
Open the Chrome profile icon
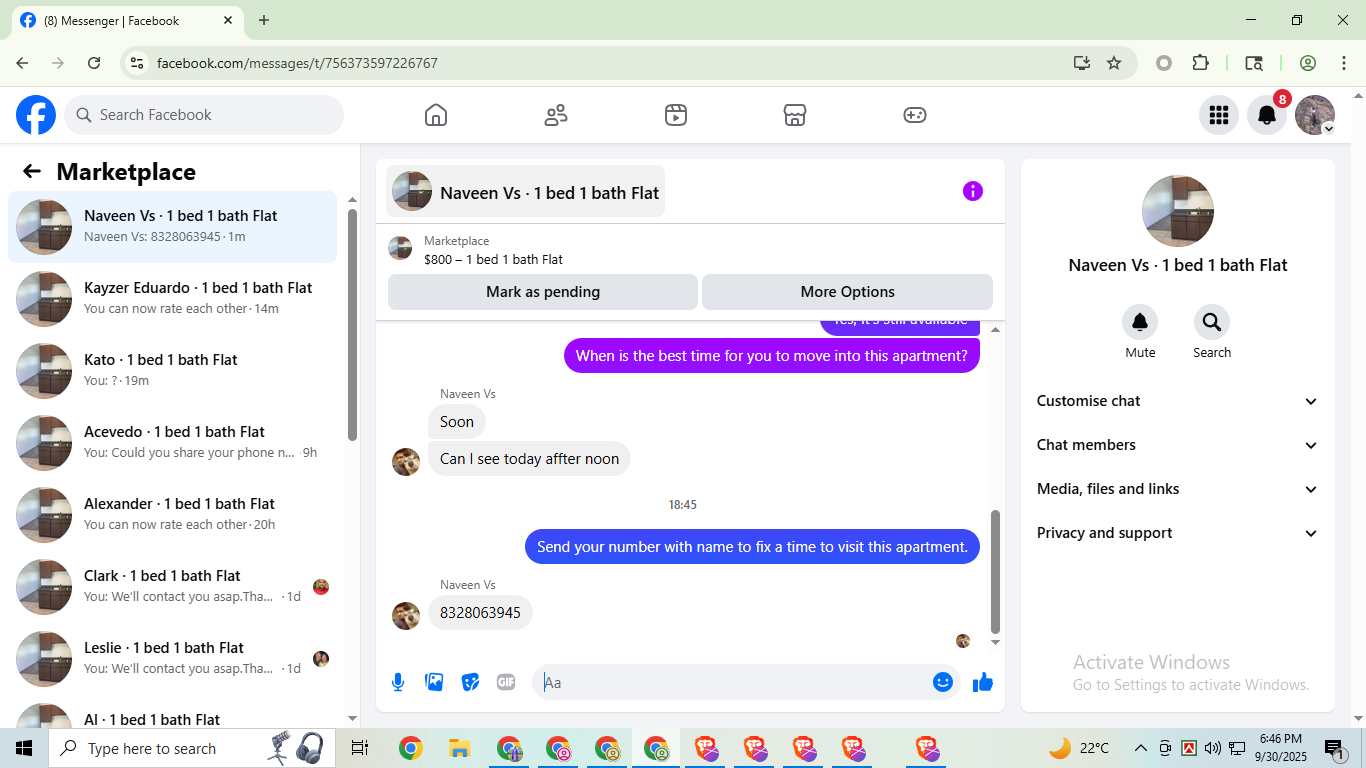[1308, 63]
